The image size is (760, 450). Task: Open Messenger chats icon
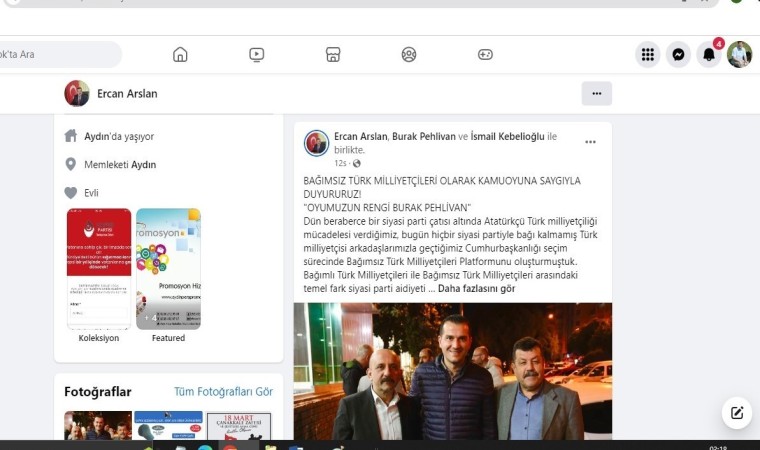click(678, 55)
